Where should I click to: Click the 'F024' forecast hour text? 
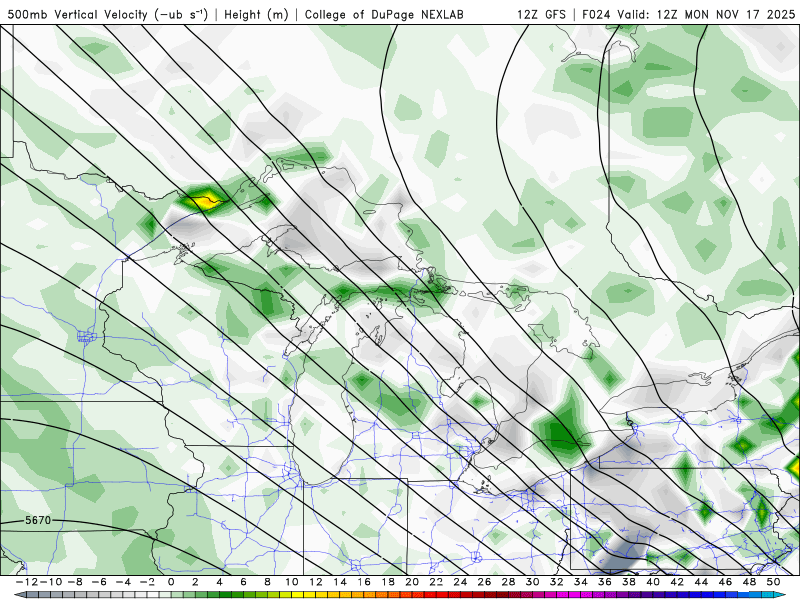click(x=595, y=14)
